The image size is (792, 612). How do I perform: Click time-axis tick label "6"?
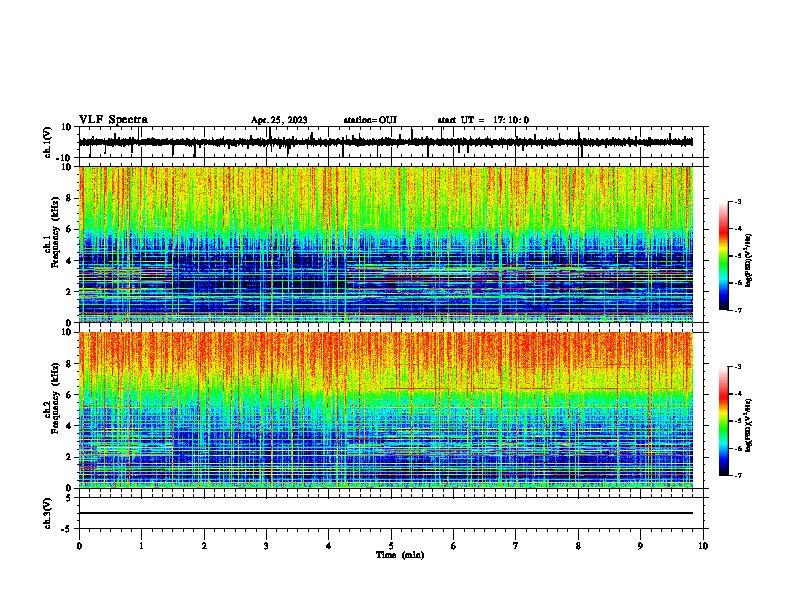[x=454, y=546]
